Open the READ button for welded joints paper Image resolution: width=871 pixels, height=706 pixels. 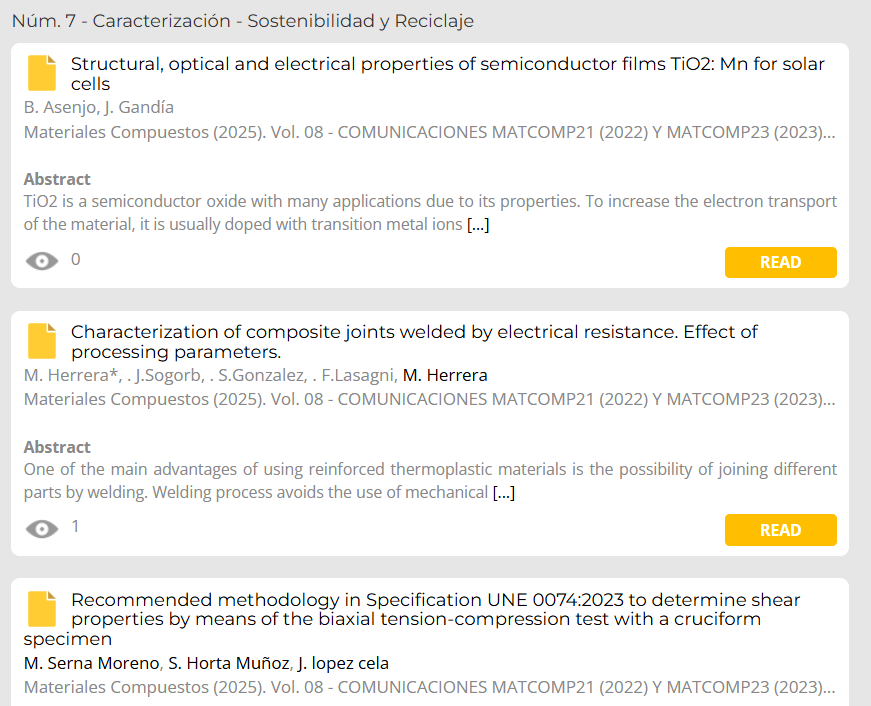pyautogui.click(x=780, y=530)
